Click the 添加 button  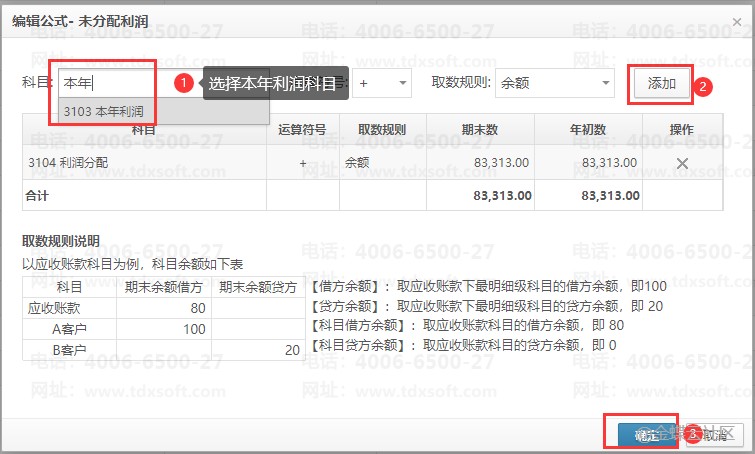661,84
